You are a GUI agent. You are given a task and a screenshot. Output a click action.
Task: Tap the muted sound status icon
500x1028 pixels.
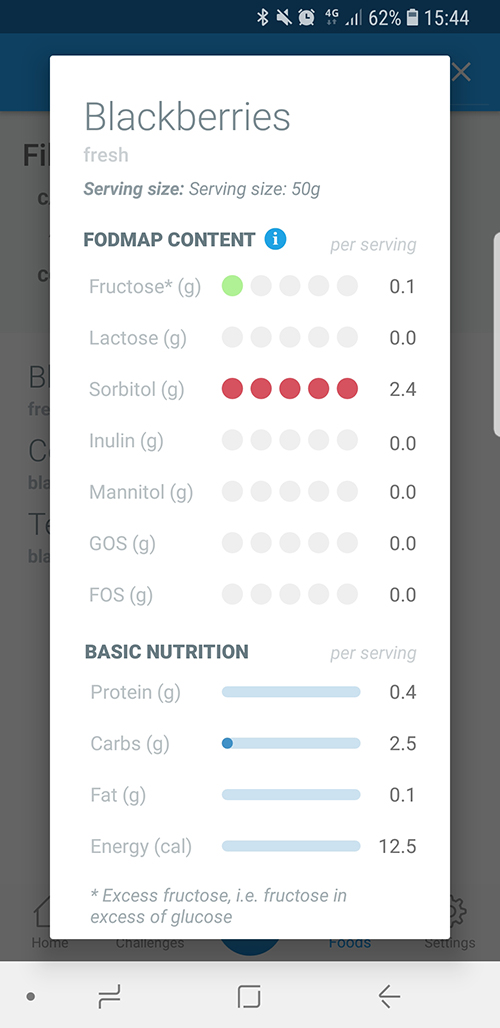tap(284, 18)
